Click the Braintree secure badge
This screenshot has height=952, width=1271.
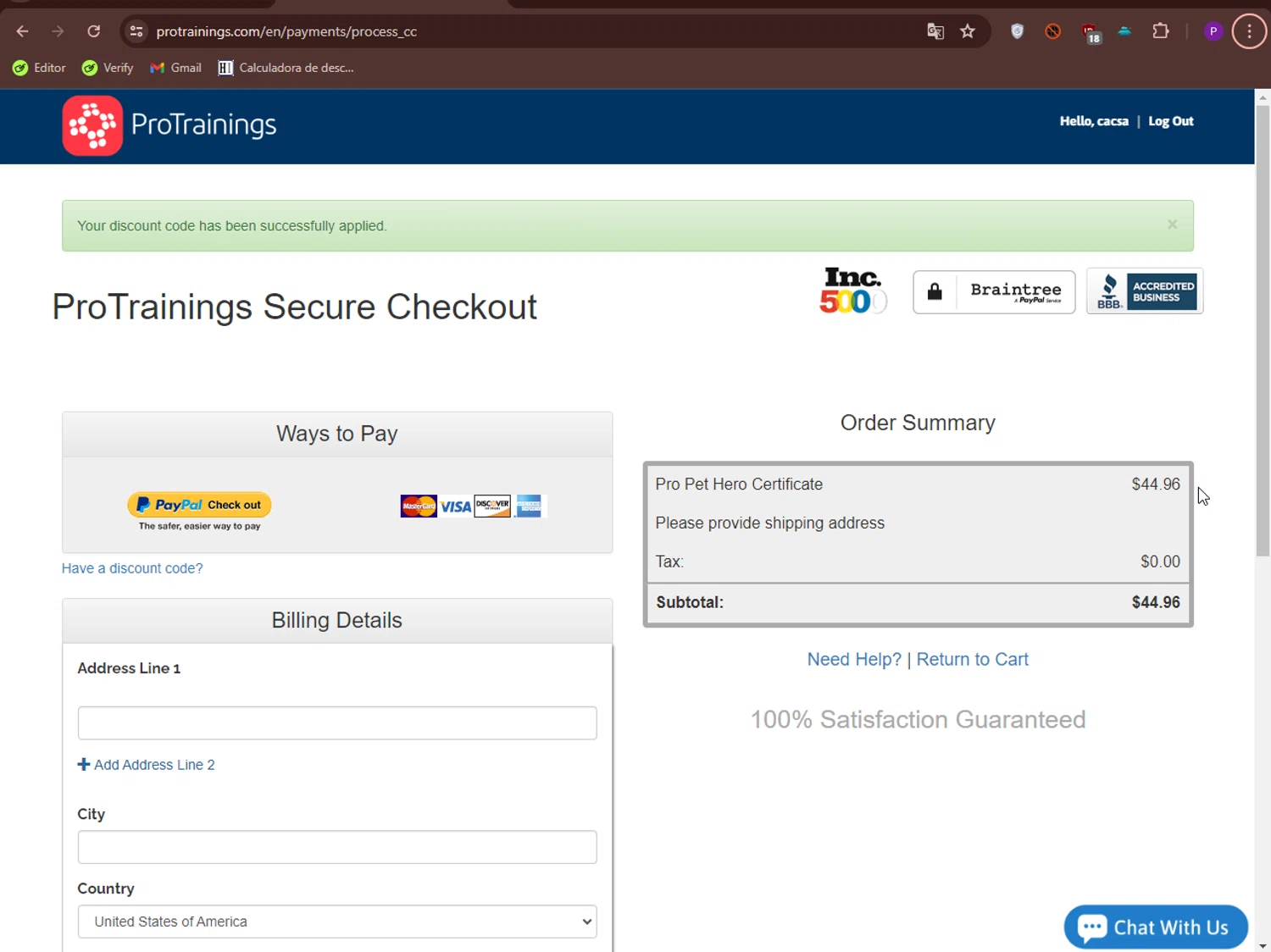[x=994, y=292]
